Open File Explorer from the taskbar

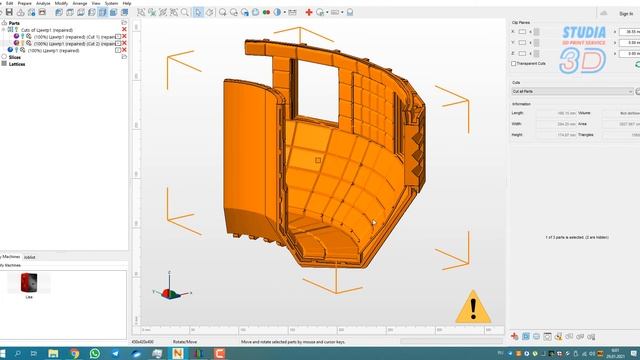coord(53,353)
